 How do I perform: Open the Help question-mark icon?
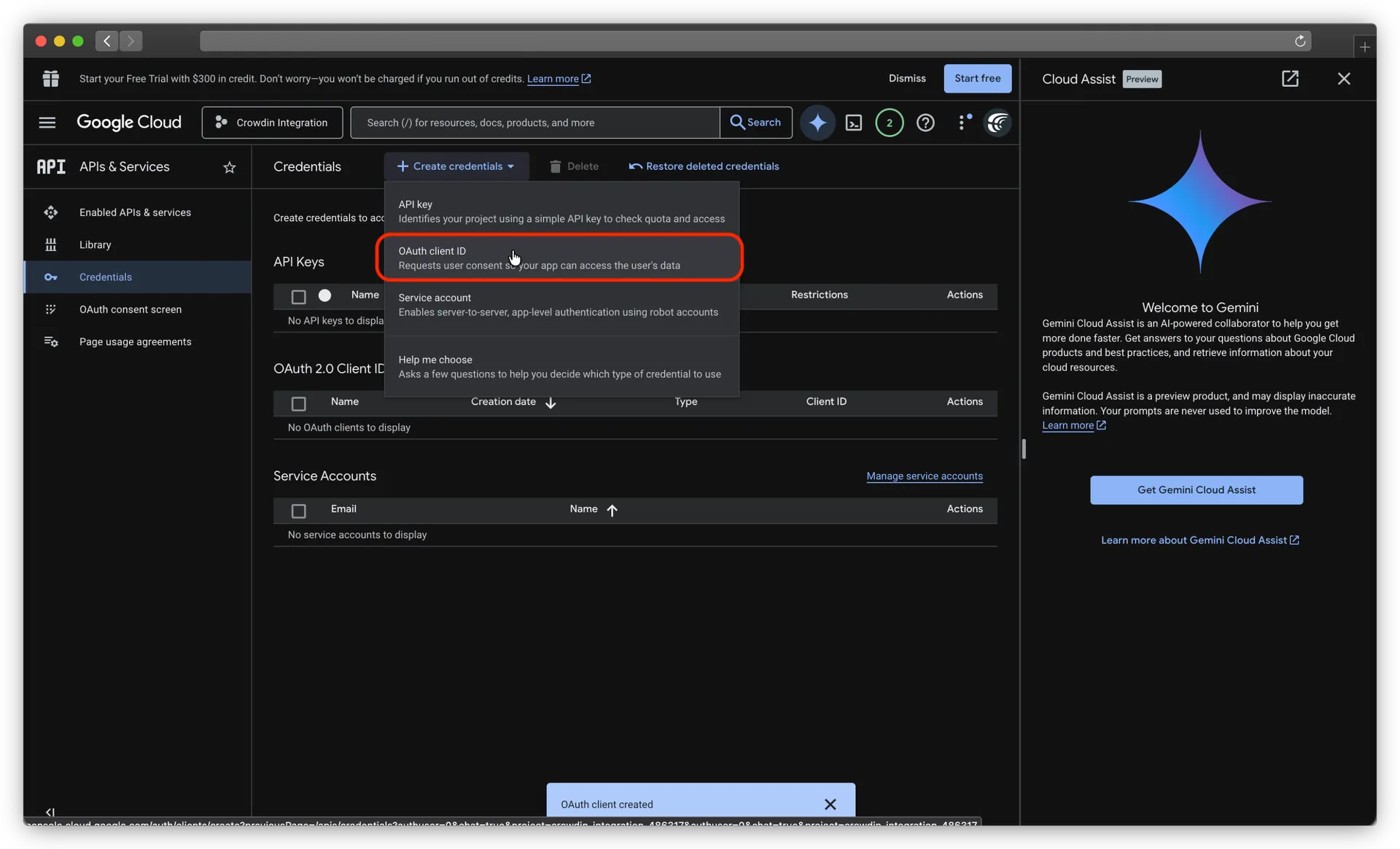tap(925, 123)
